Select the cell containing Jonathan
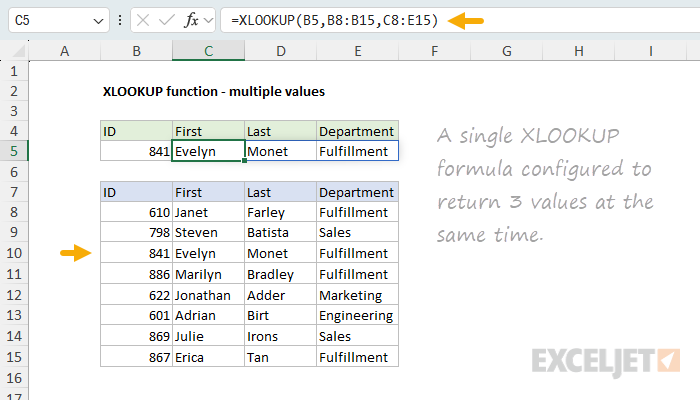 tap(208, 295)
